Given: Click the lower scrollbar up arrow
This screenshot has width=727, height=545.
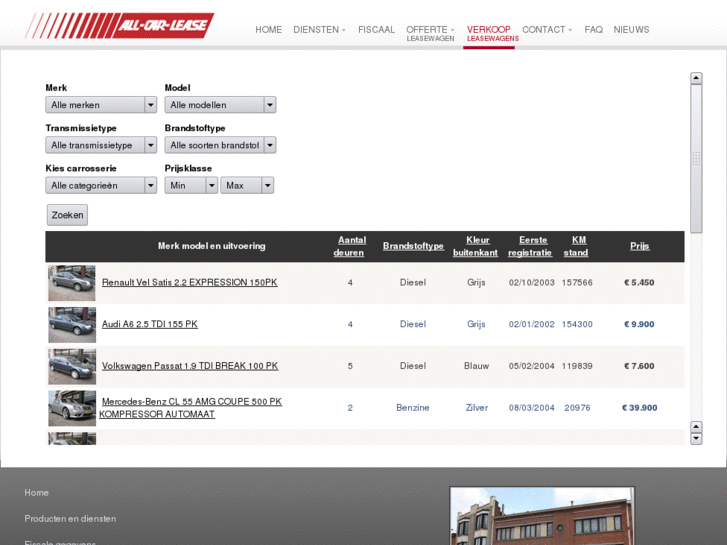Looking at the screenshot, I should (696, 427).
